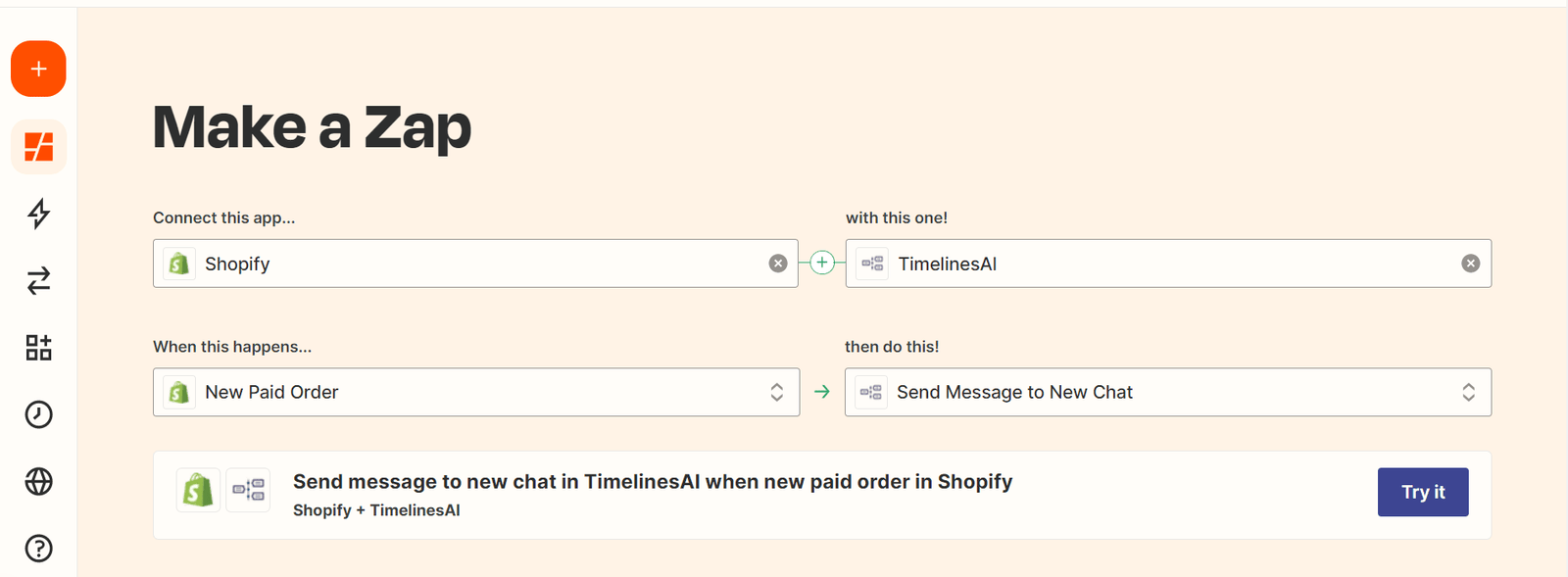Open the Zapier dashboard icon
Viewport: 1568px width, 577px height.
[x=37, y=147]
